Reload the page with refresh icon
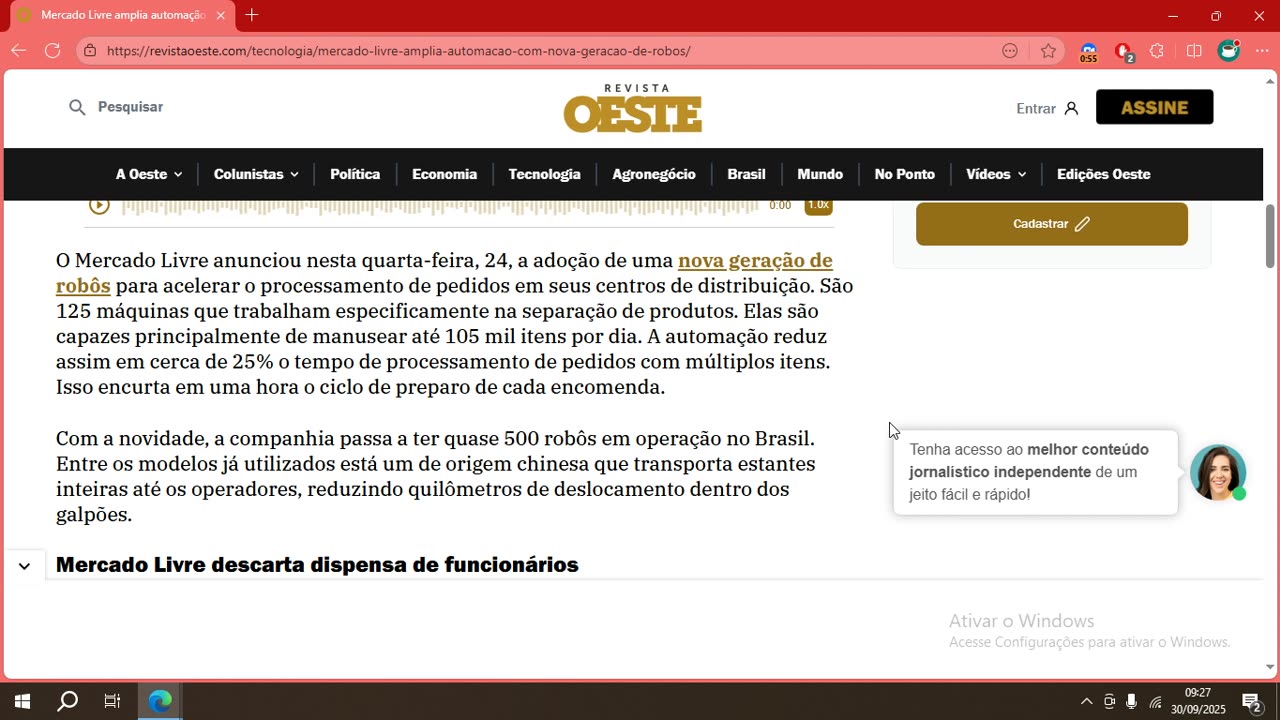 (x=53, y=51)
